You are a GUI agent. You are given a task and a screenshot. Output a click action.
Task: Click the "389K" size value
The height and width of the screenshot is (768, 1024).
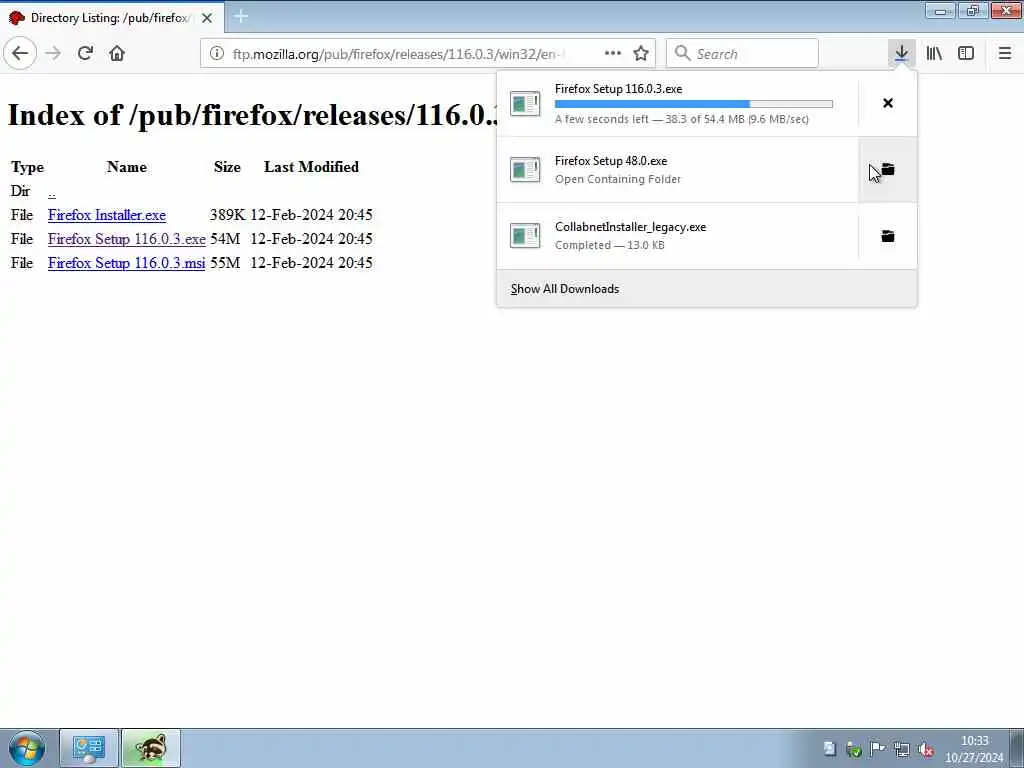pos(227,215)
